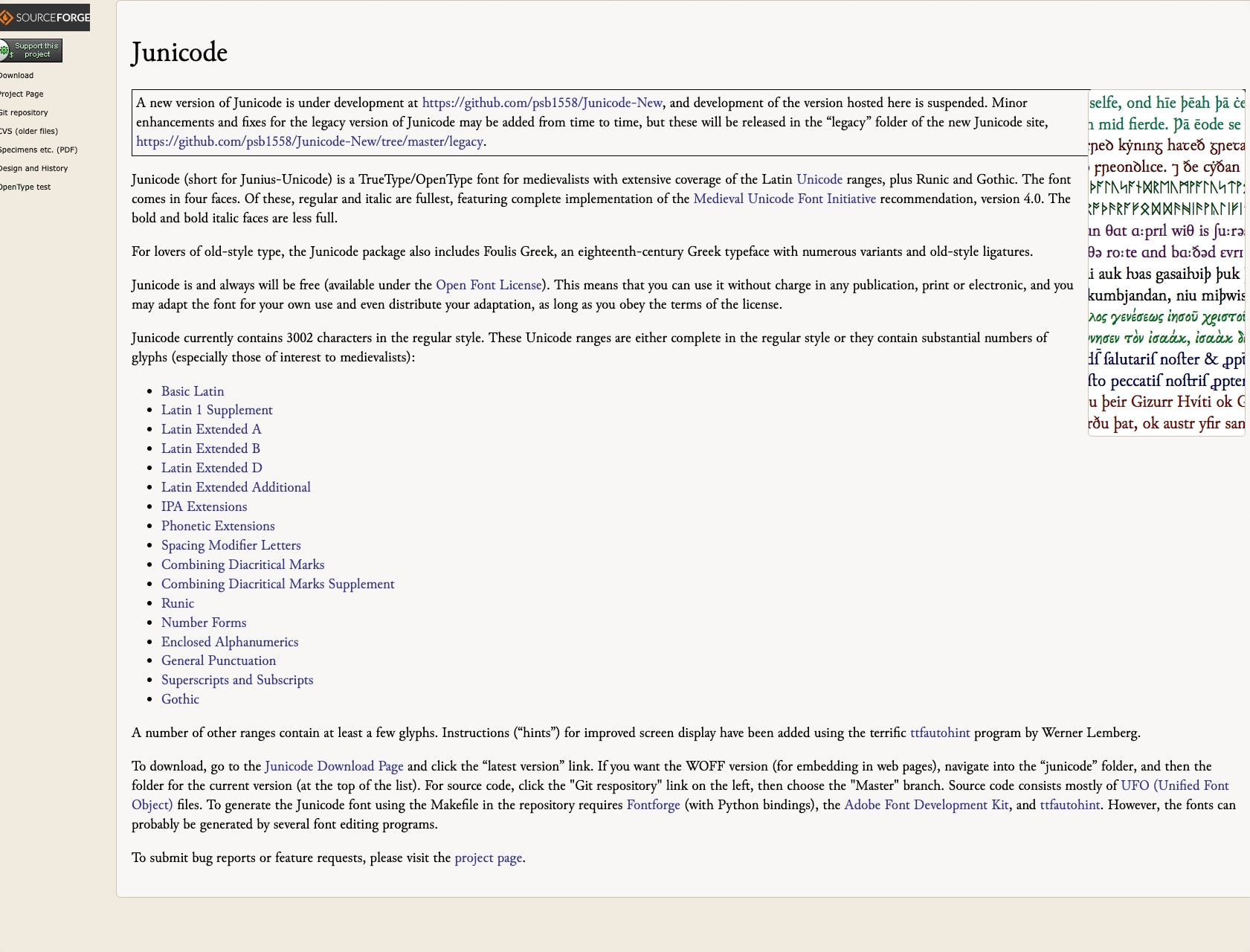Screen dimensions: 1250x952
Task: Click the SourceForge logo
Action: click(45, 17)
